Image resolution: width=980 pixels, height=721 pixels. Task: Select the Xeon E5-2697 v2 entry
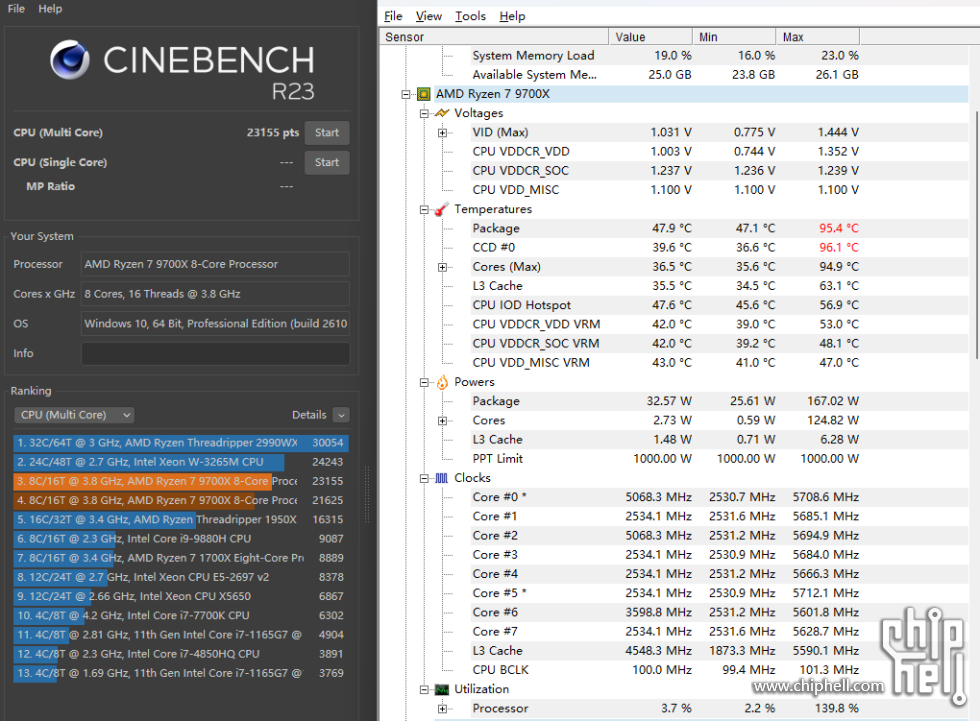click(x=181, y=577)
